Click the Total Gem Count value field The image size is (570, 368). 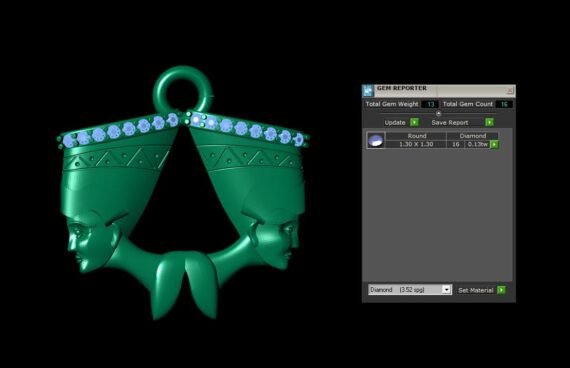click(x=504, y=104)
